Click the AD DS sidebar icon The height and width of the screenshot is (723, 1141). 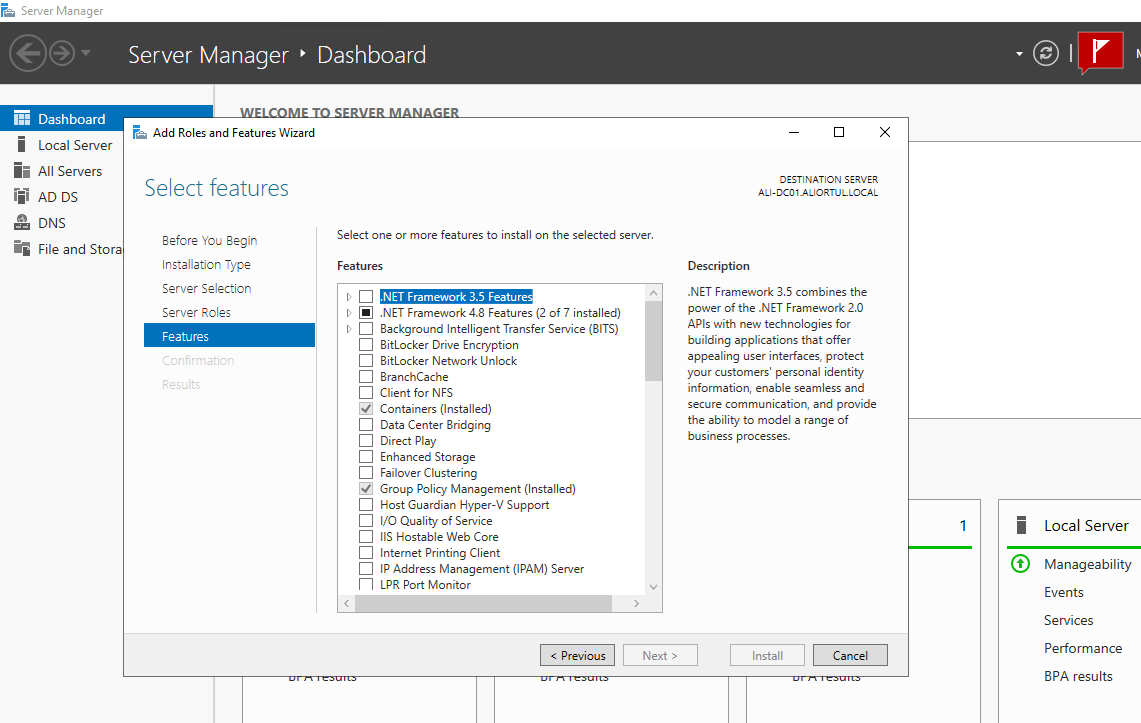pos(22,197)
